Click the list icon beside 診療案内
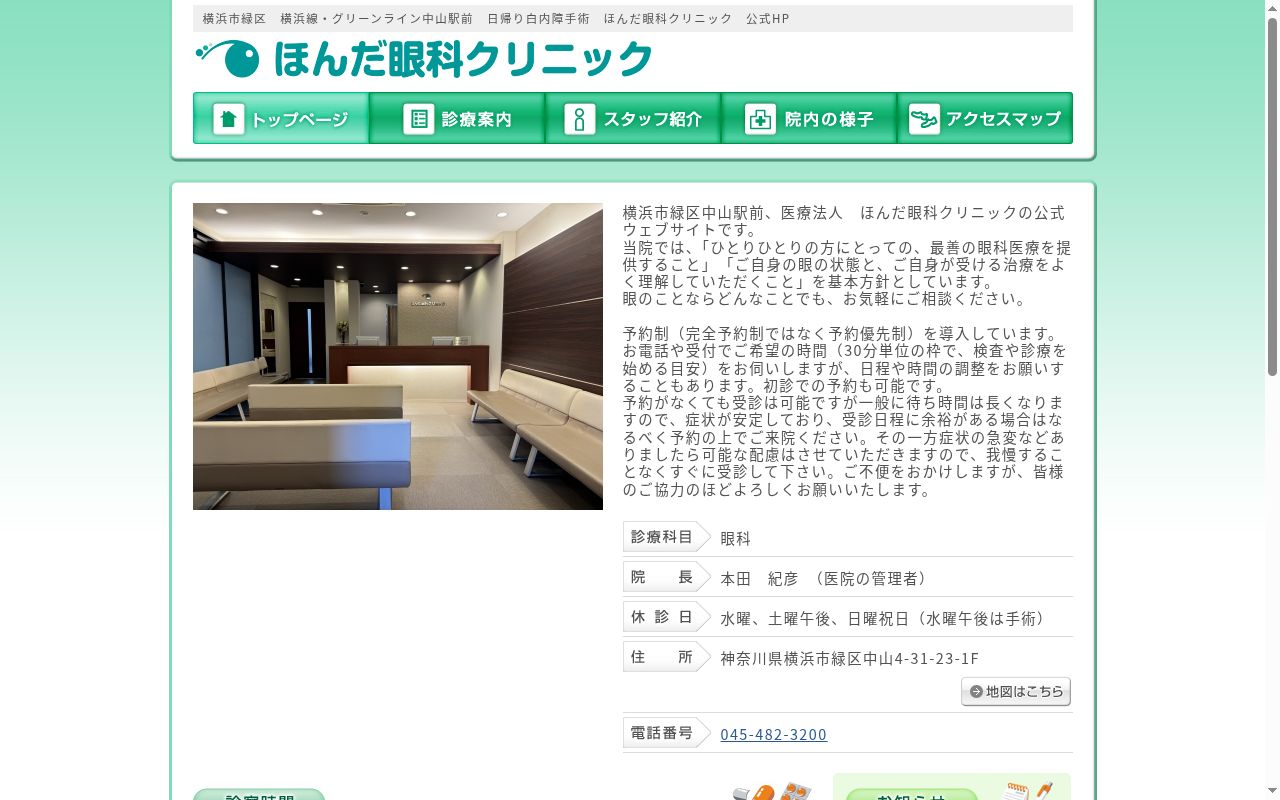 pyautogui.click(x=418, y=119)
